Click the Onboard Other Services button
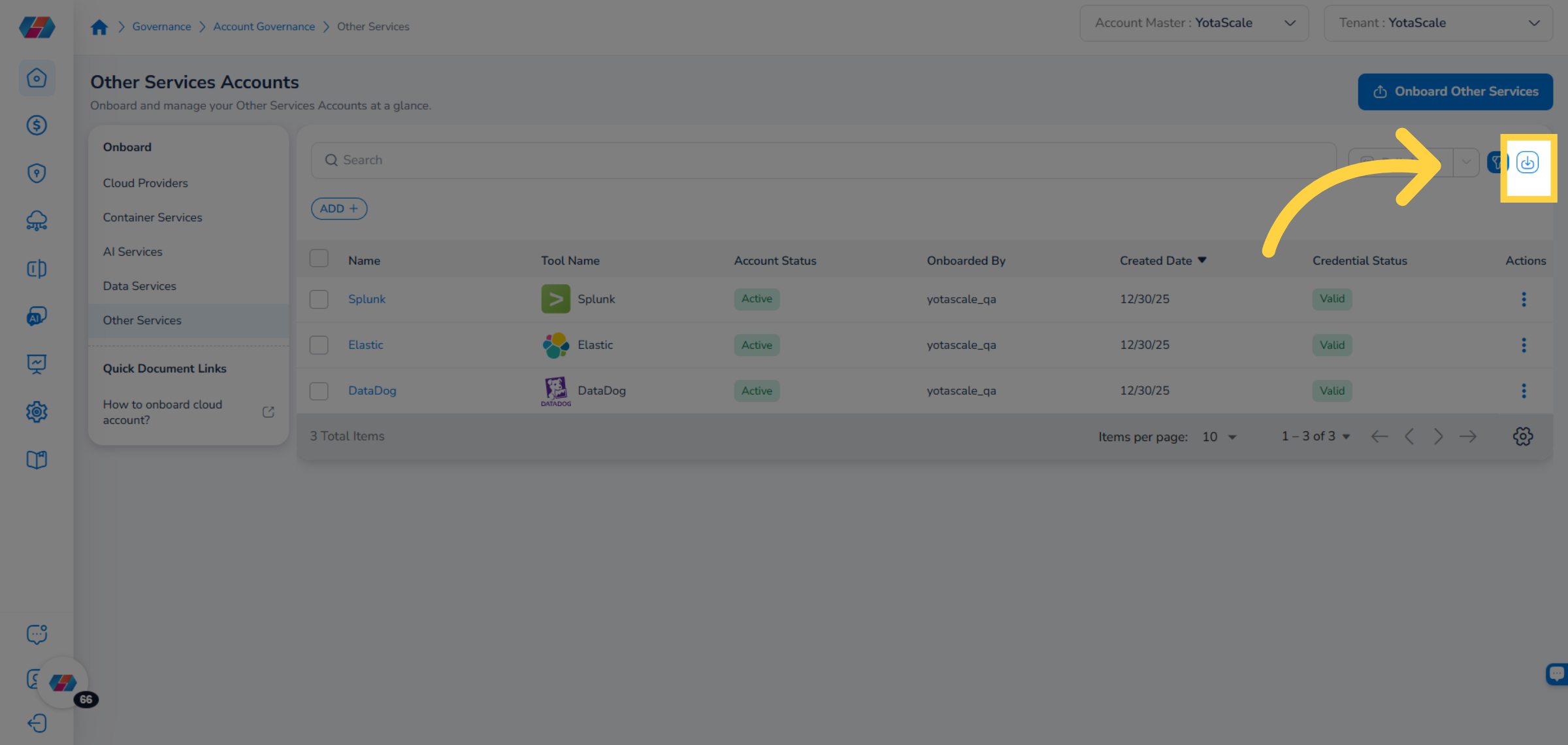Viewport: 1568px width, 745px height. (x=1456, y=91)
